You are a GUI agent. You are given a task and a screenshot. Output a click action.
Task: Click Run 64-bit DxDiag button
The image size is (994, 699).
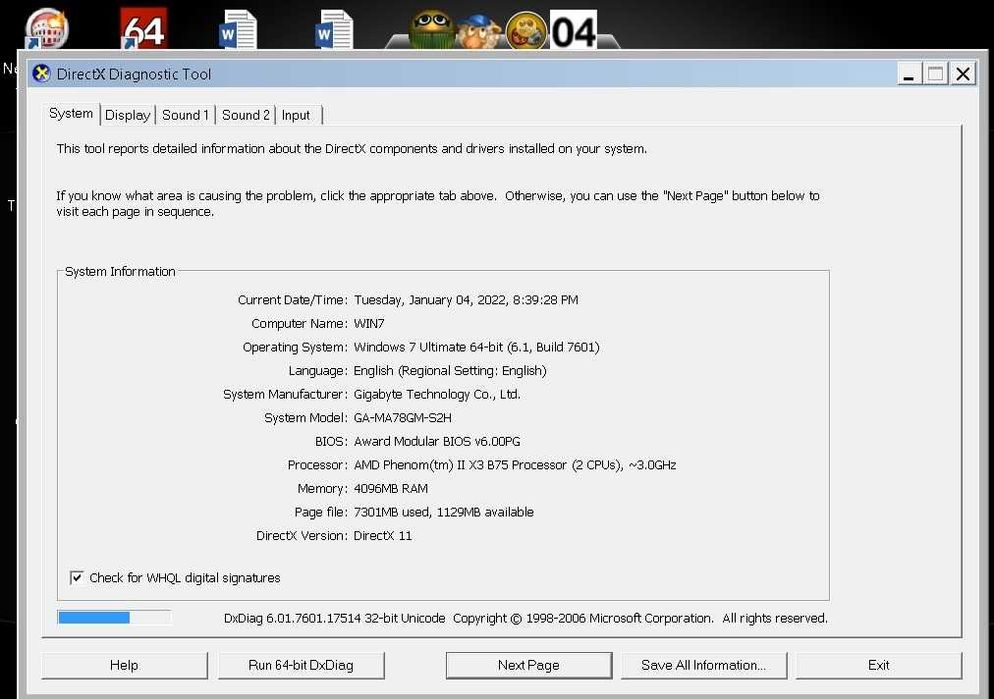[301, 665]
